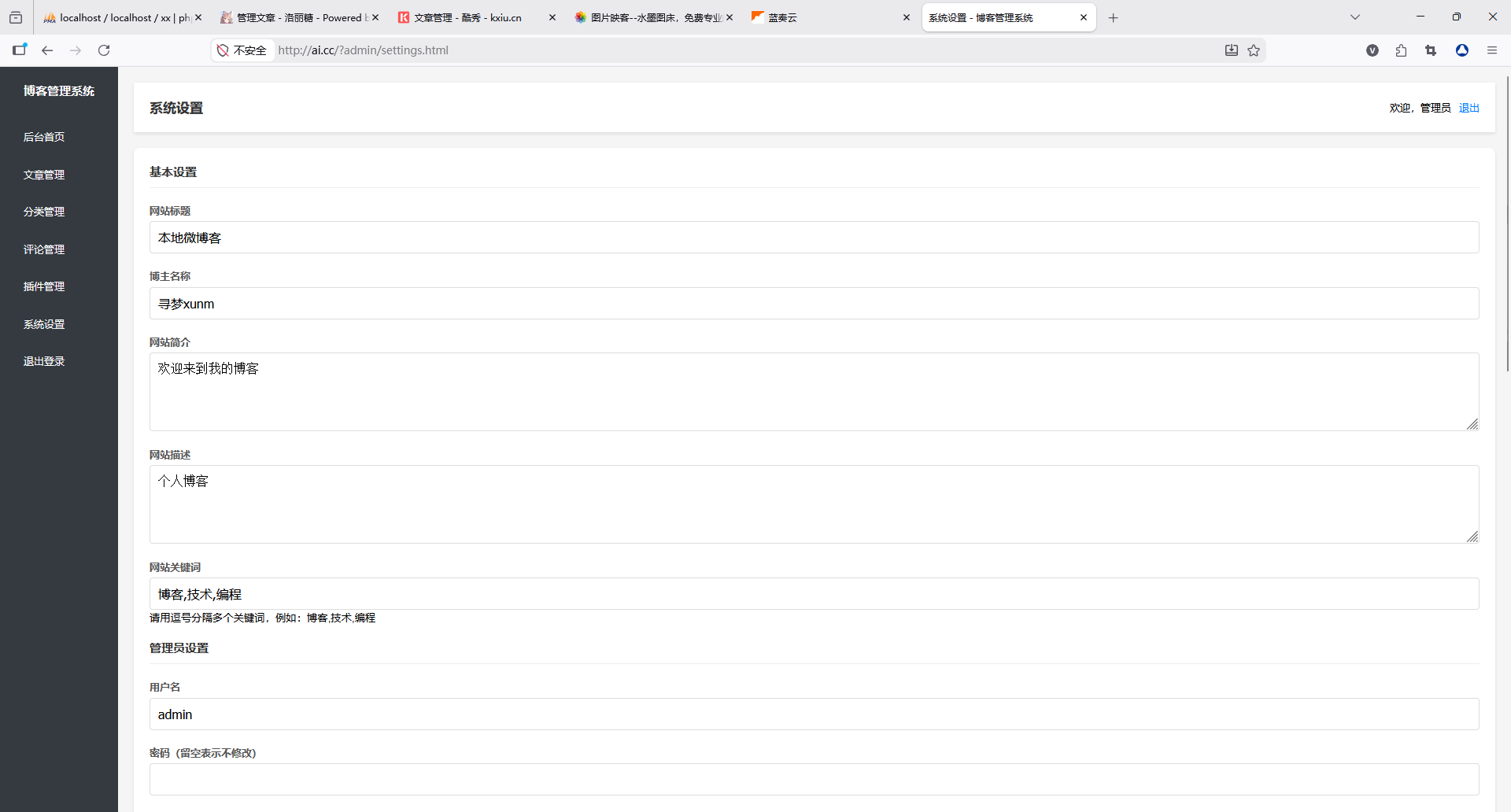Bookmark page with the star icon
This screenshot has height=812, width=1511.
click(1254, 50)
